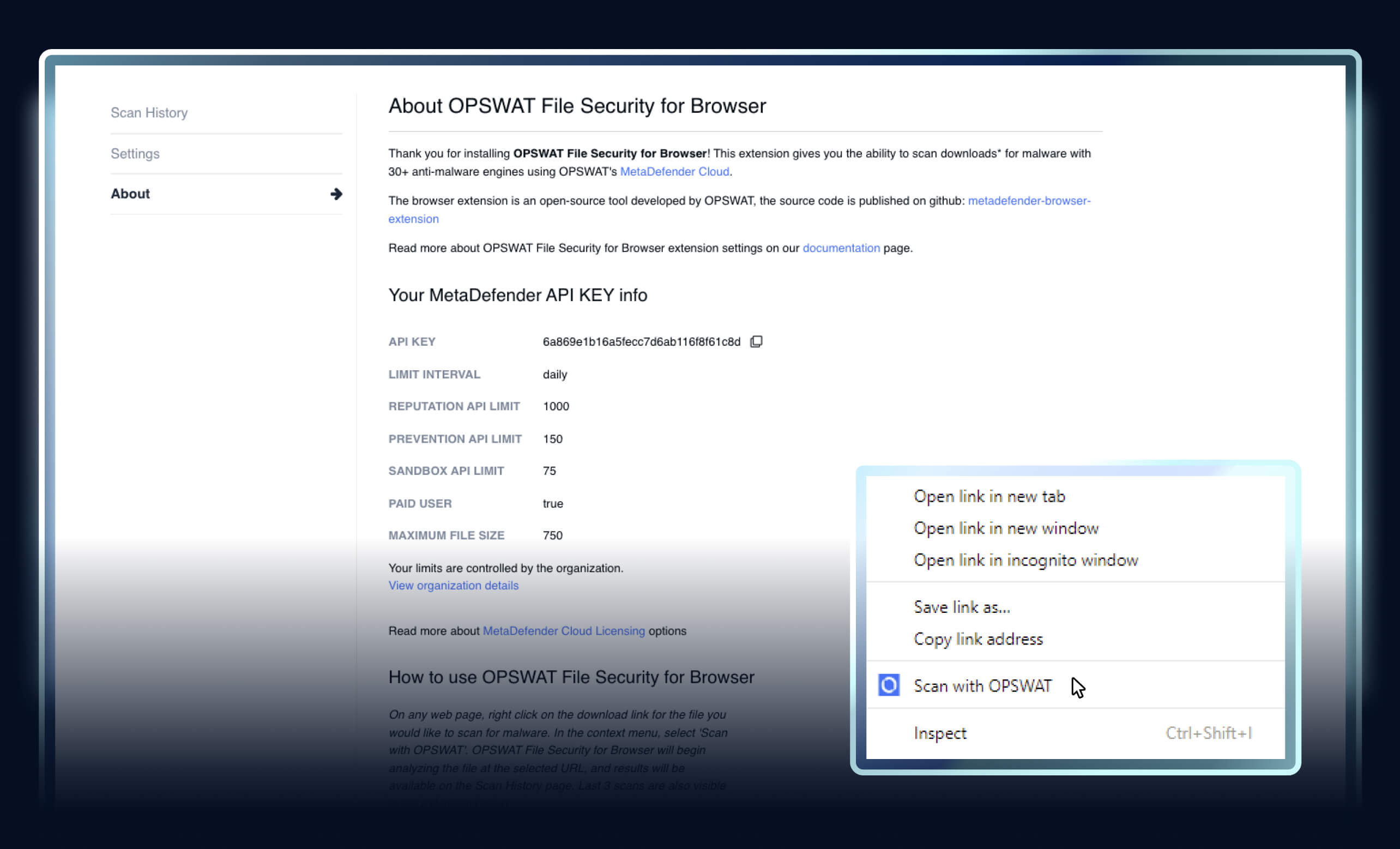Image resolution: width=1400 pixels, height=849 pixels.
Task: Open MetaDefender Cloud Licensing link
Action: point(563,631)
